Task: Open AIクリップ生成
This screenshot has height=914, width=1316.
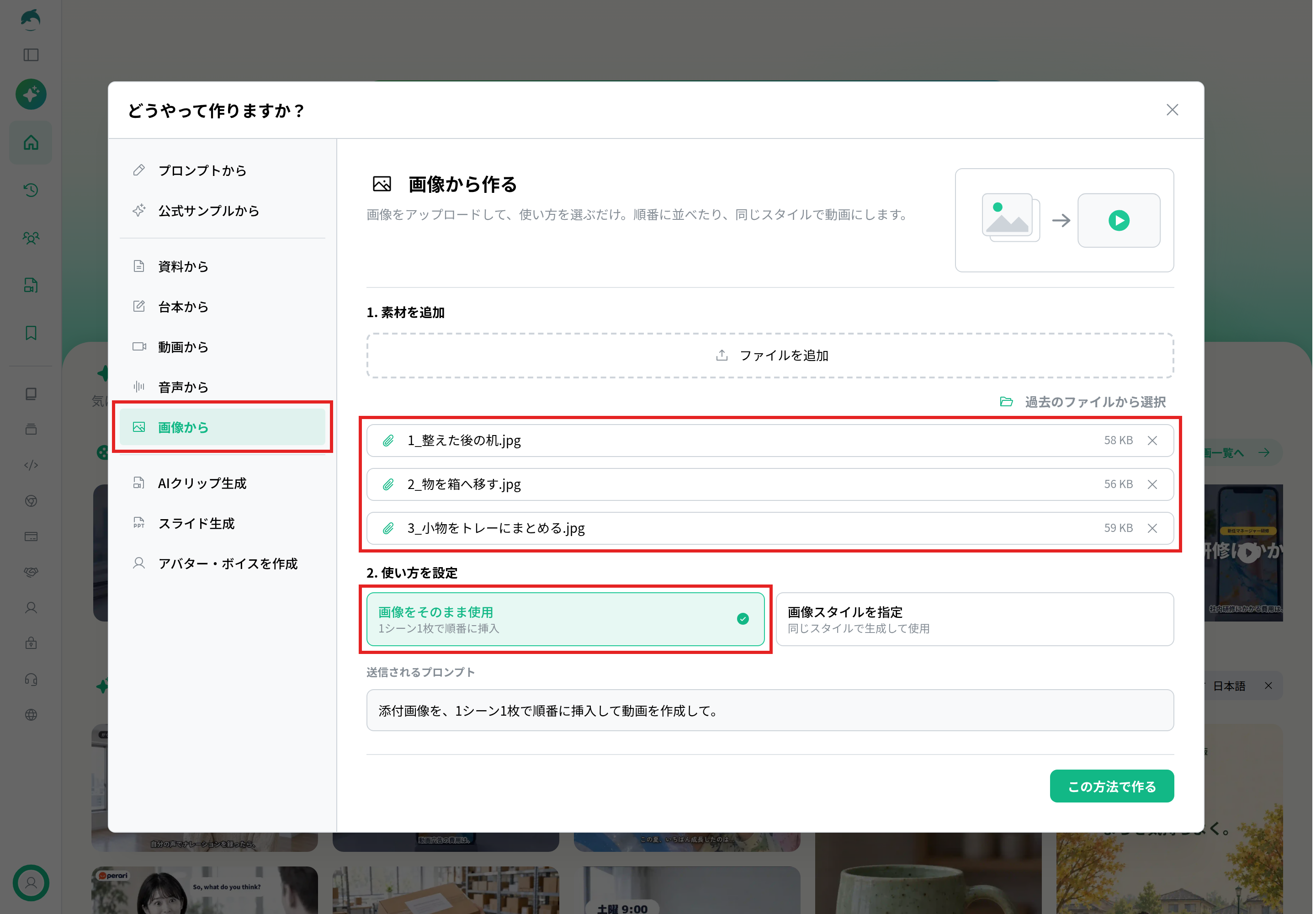Action: pyautogui.click(x=222, y=484)
